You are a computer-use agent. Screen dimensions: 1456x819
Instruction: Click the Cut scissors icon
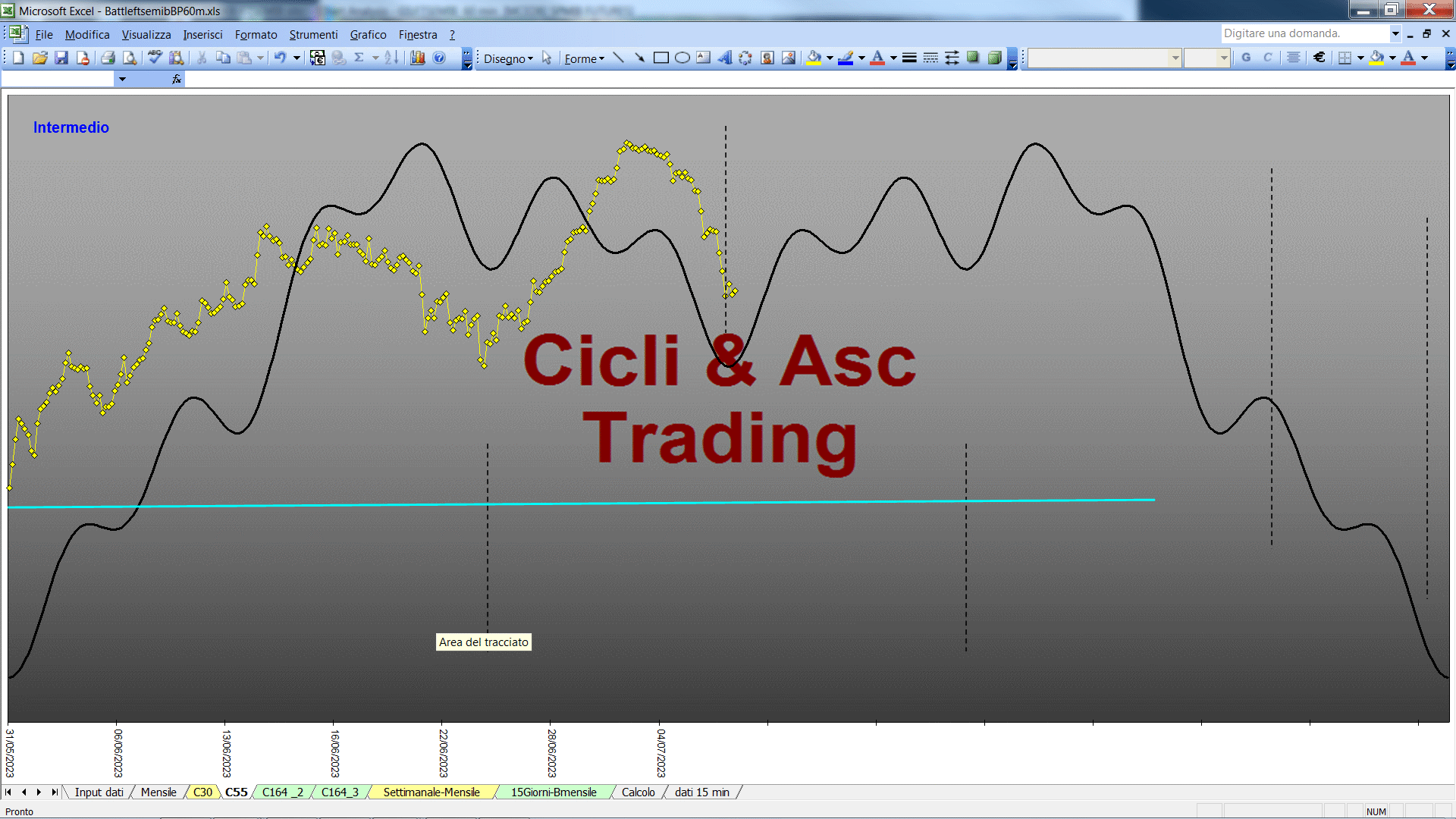point(202,58)
